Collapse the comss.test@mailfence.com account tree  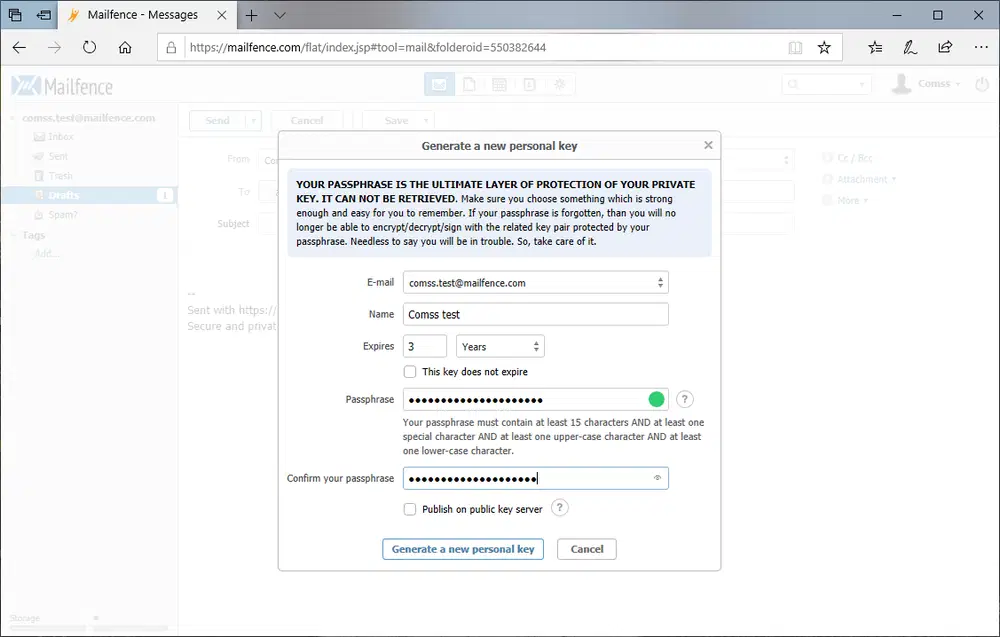click(x=13, y=118)
